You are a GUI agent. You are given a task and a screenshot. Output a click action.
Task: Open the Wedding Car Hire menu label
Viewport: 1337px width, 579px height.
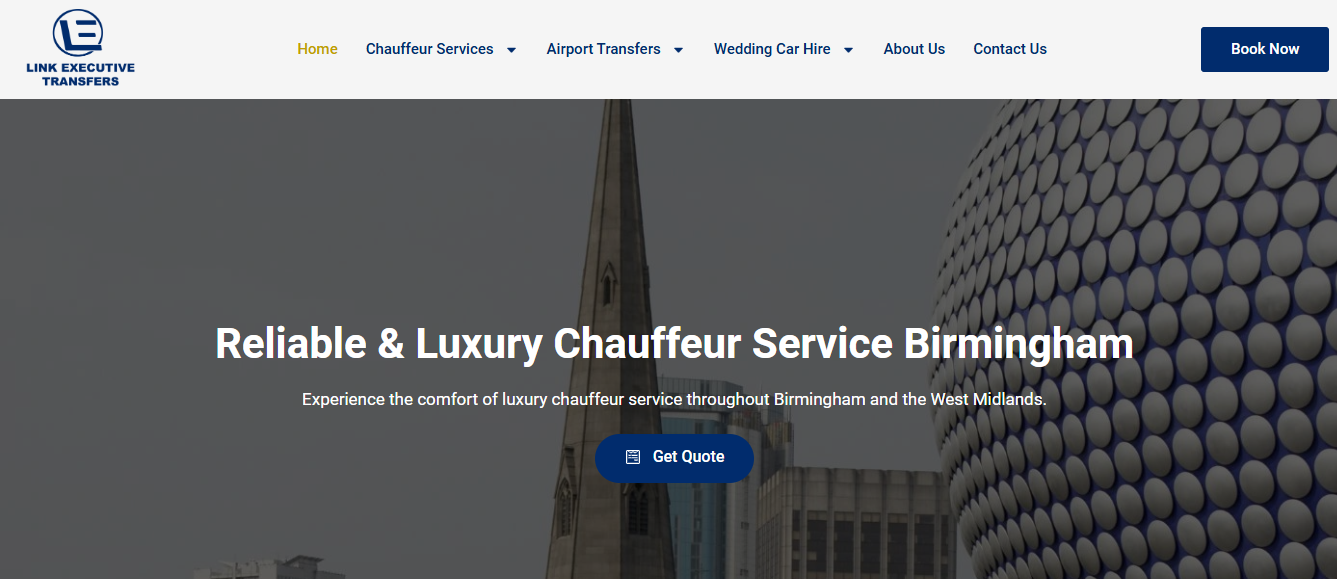pos(772,49)
